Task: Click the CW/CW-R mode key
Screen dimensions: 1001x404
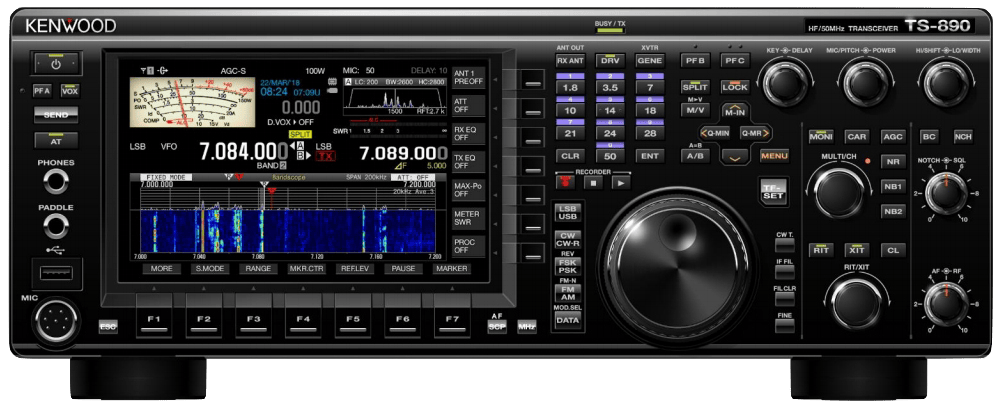Action: click(x=568, y=239)
